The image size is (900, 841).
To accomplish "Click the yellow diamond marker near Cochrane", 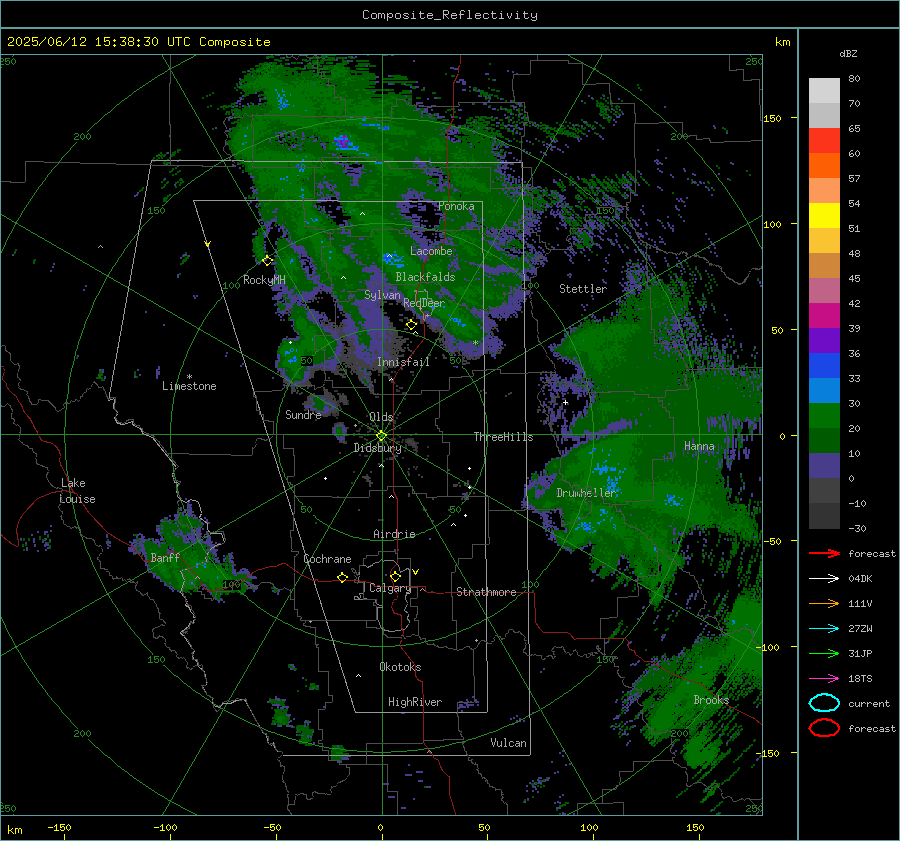I will pos(342,577).
